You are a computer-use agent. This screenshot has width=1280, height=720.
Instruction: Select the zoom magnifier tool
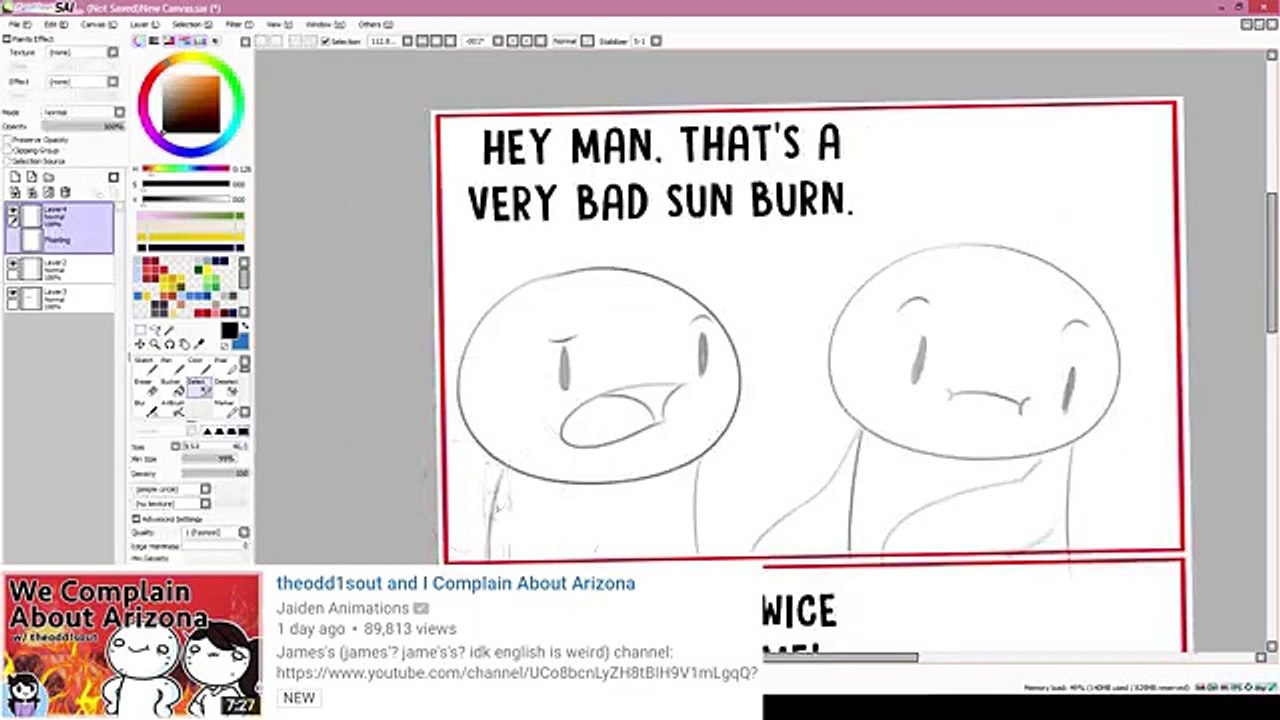click(155, 345)
